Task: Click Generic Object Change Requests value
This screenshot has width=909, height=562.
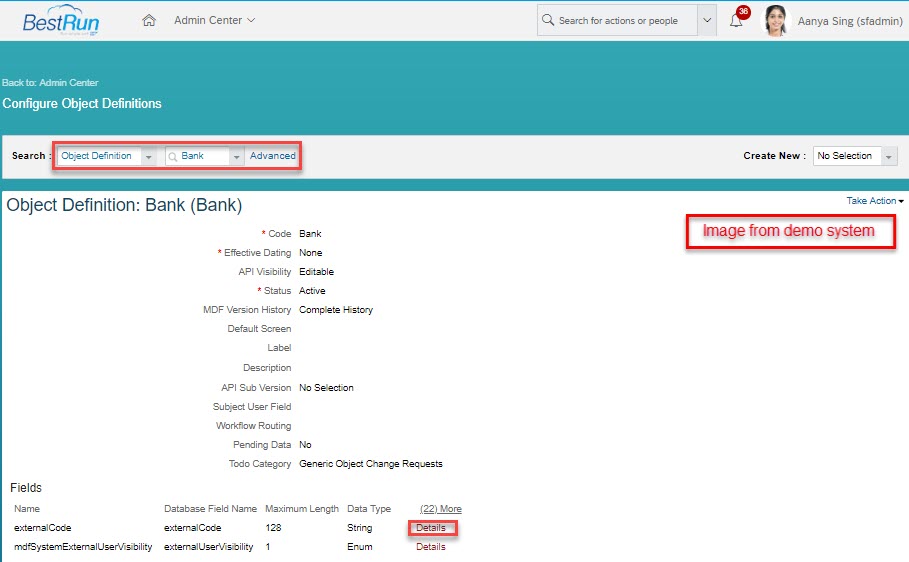Action: tap(371, 464)
